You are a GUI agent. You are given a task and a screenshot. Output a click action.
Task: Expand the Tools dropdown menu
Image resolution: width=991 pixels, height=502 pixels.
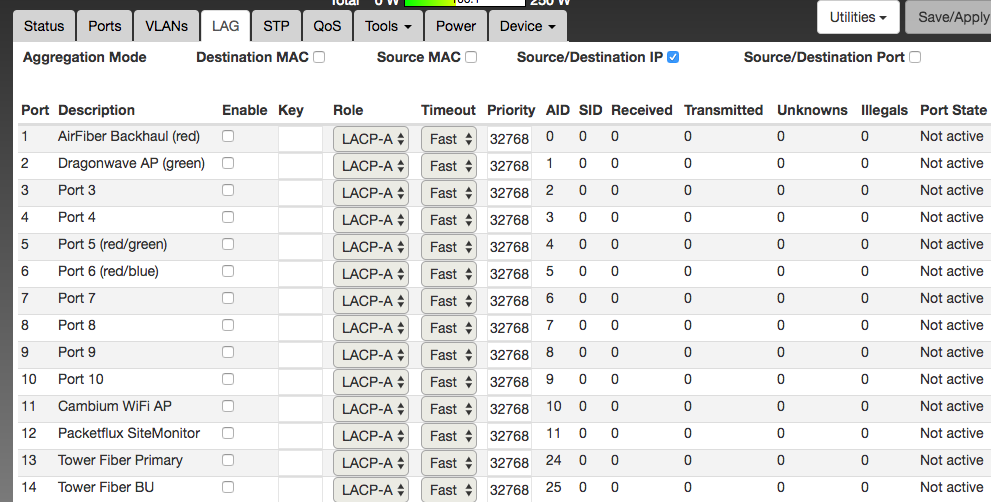pos(389,26)
